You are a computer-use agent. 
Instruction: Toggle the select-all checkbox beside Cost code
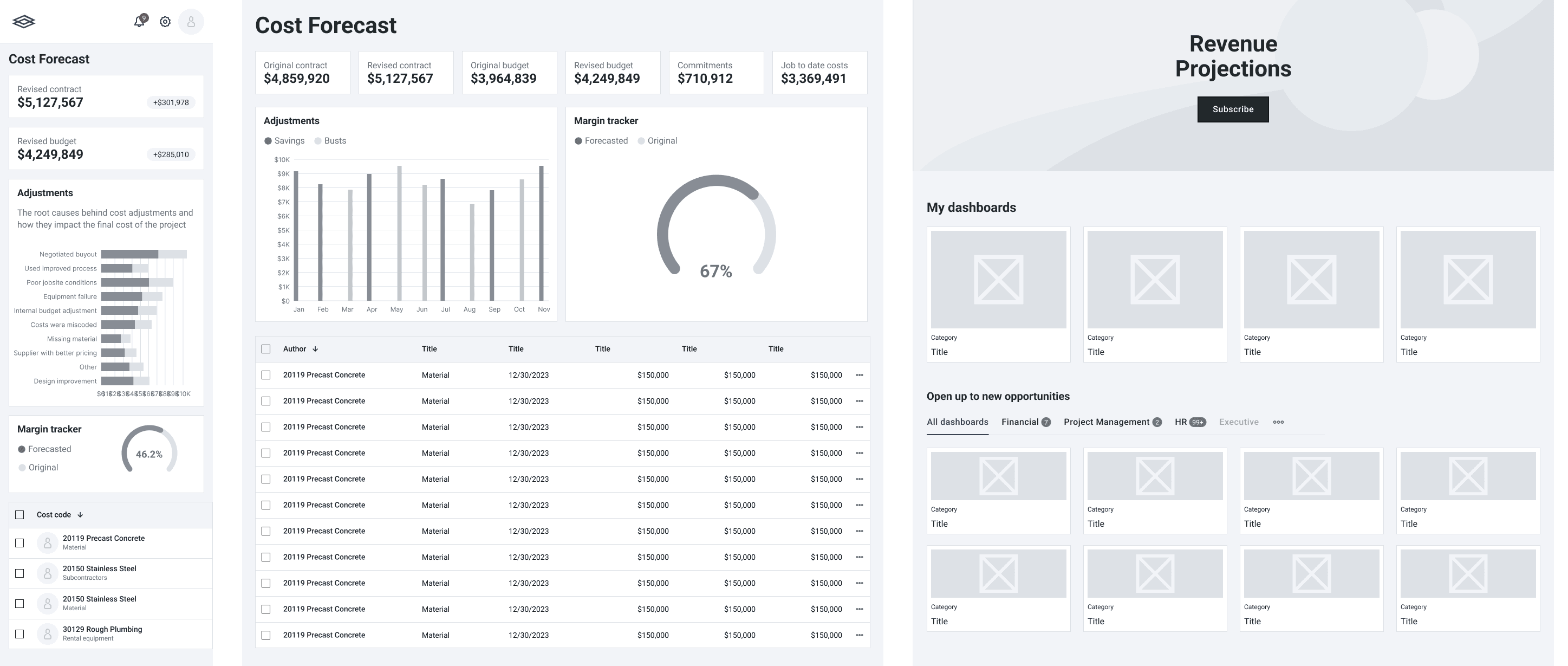pyautogui.click(x=19, y=514)
